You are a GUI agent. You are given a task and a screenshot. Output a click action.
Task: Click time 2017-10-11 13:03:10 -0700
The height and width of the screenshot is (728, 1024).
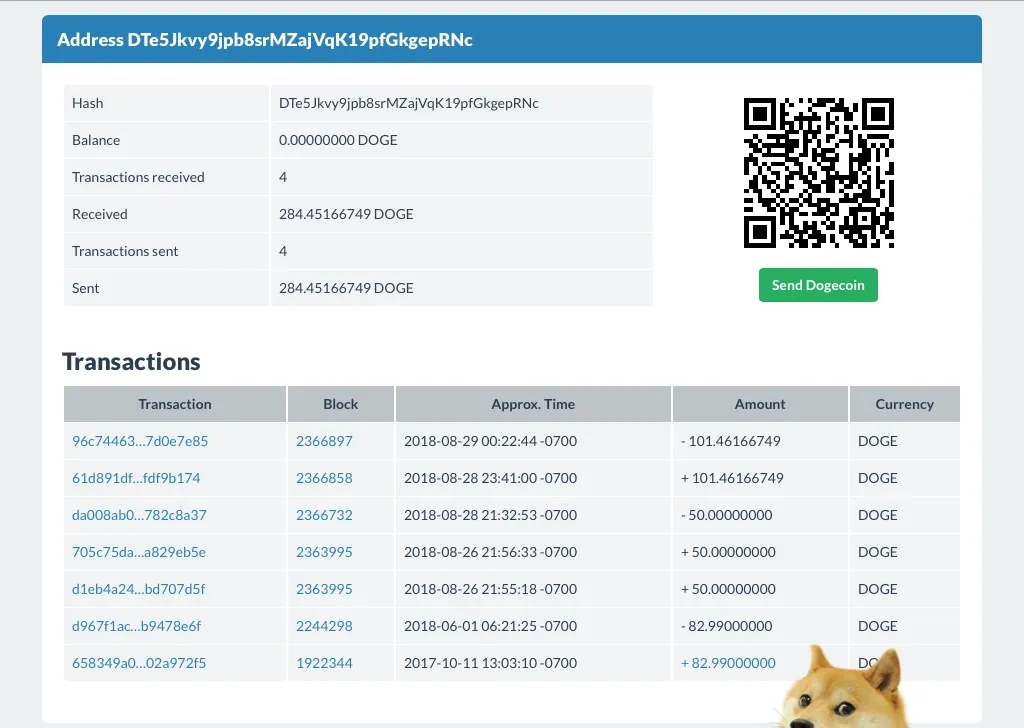[x=490, y=663]
